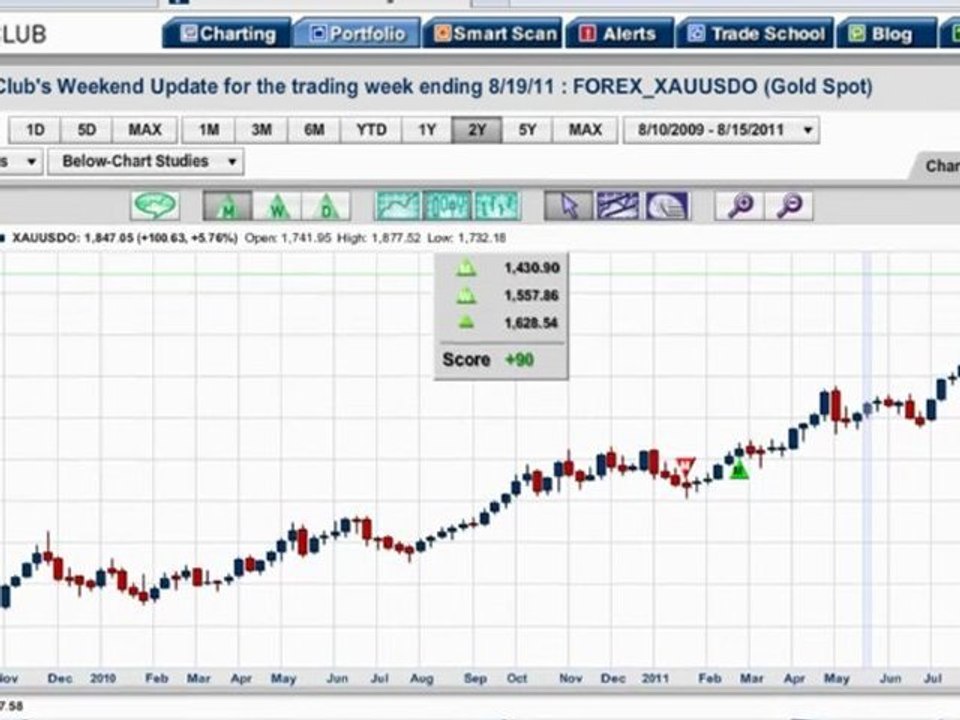The width and height of the screenshot is (960, 720).
Task: Open the Trade School tab
Action: (x=756, y=33)
